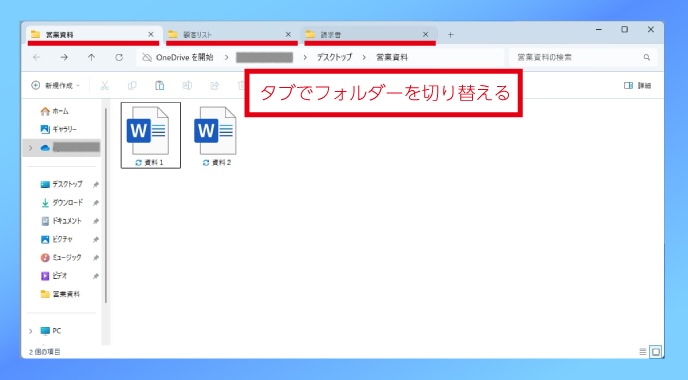Expand the PC tree node

pyautogui.click(x=30, y=331)
